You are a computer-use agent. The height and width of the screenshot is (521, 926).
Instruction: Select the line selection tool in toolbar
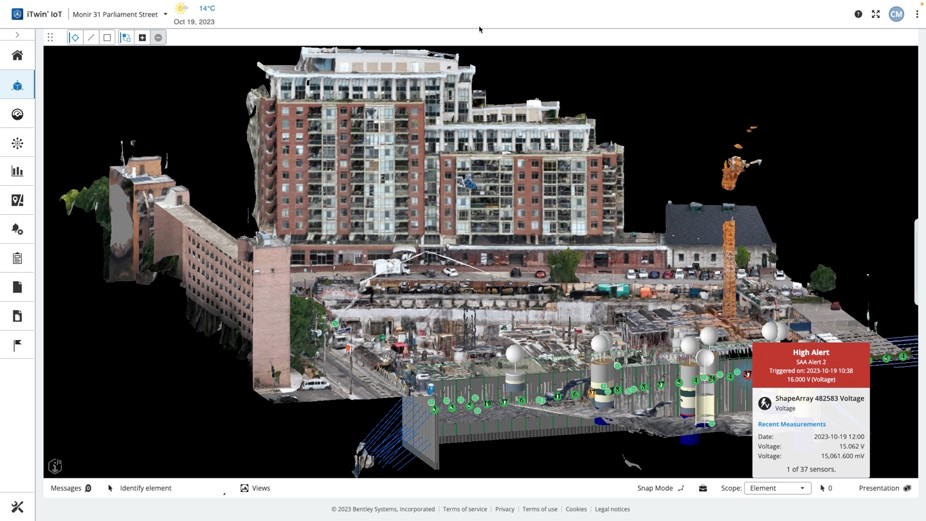tap(91, 38)
